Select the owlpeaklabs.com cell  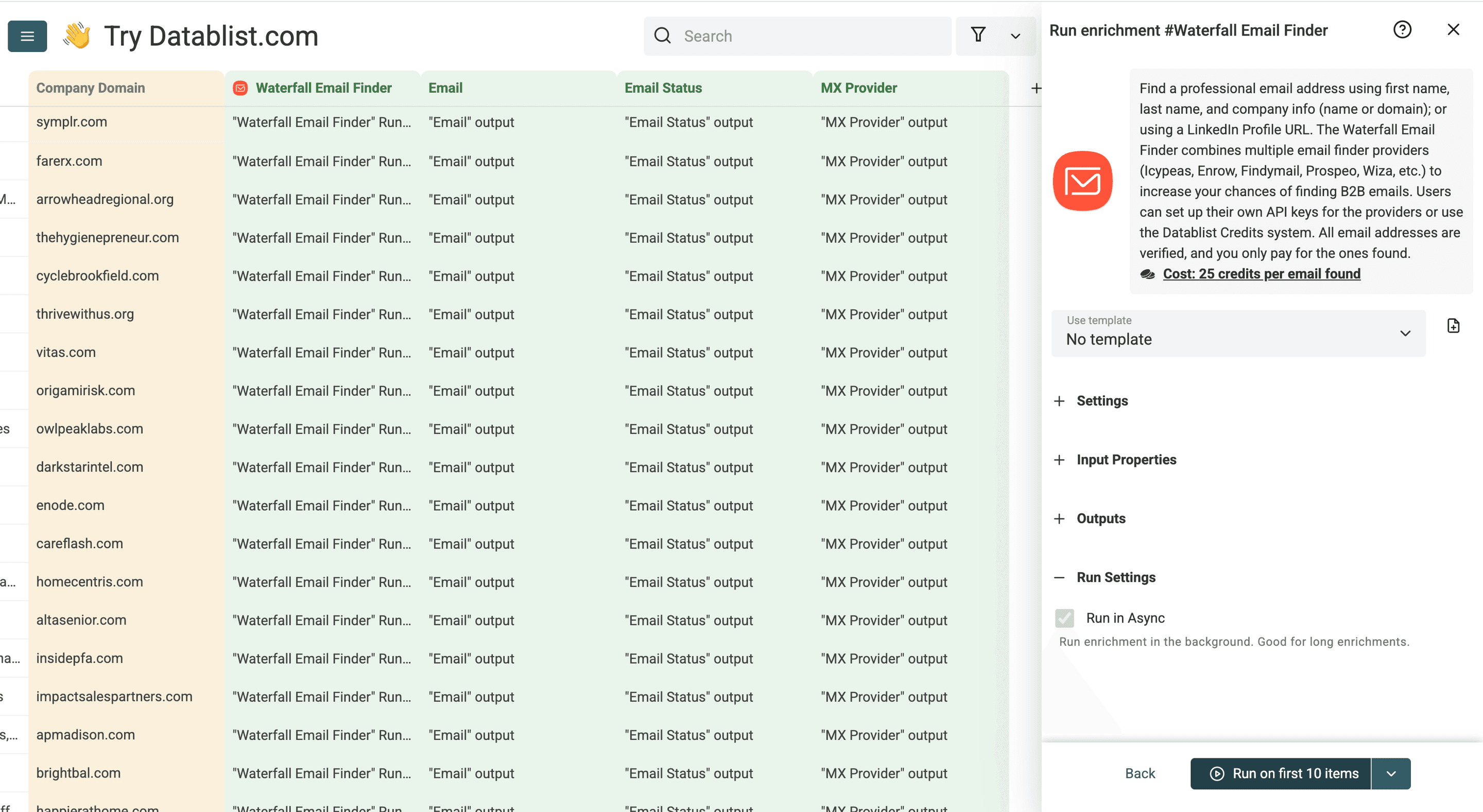point(126,429)
